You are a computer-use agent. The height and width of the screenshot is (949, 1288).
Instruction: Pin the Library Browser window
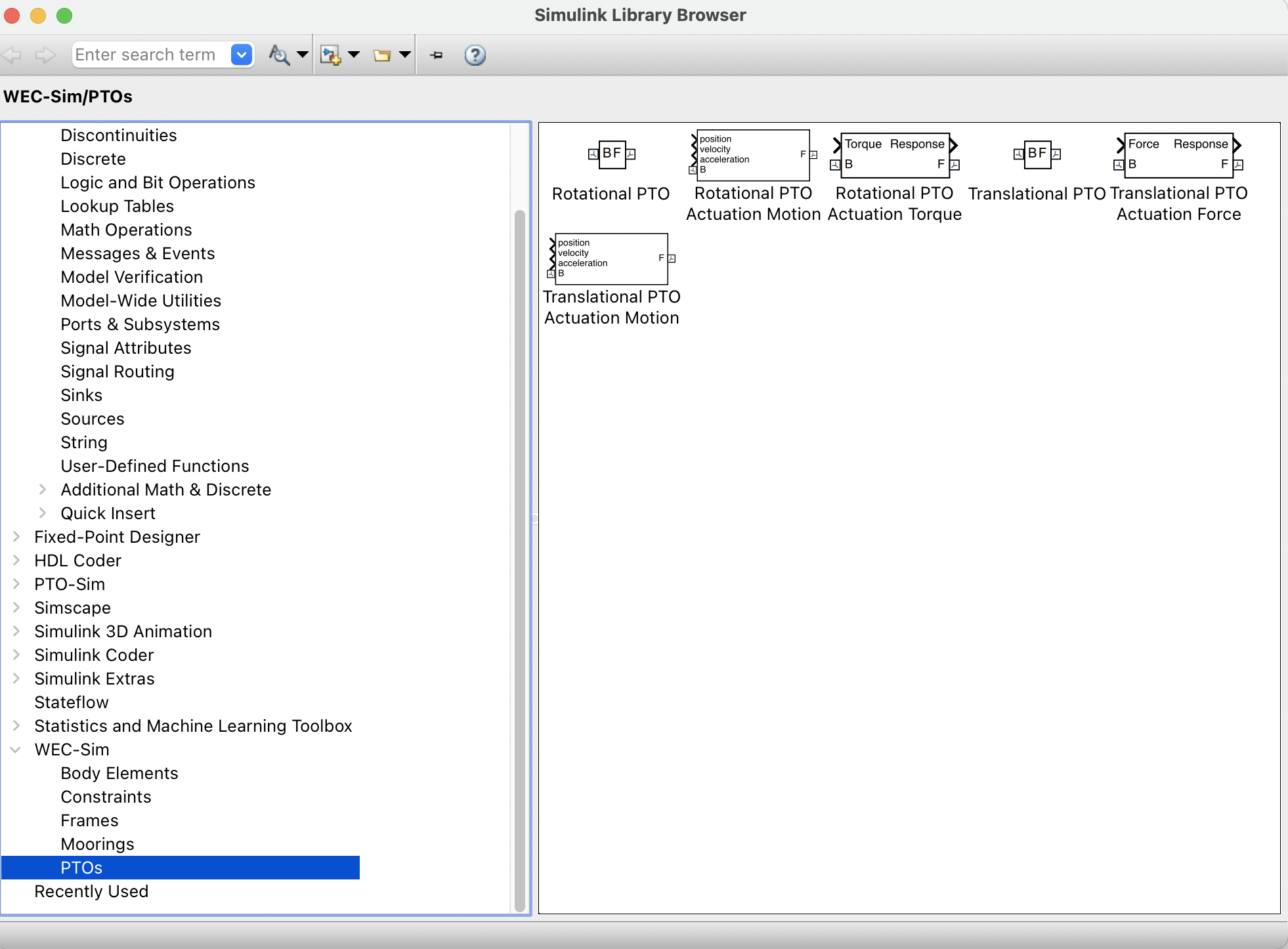436,54
